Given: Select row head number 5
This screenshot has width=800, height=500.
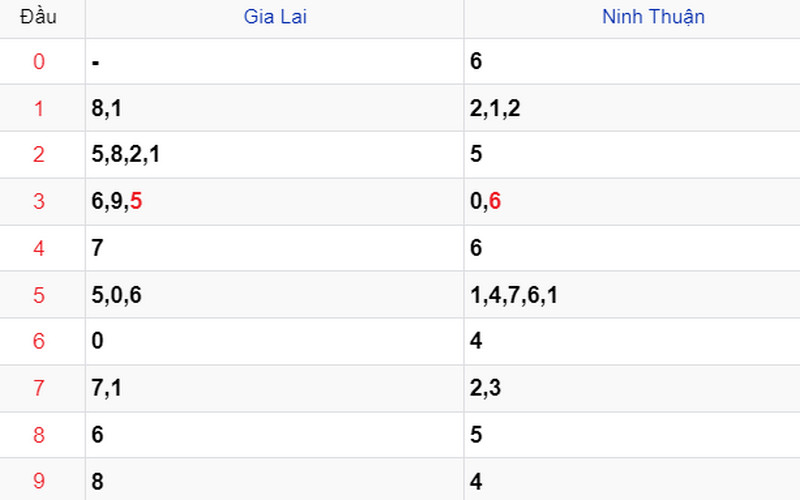Looking at the screenshot, I should (39, 295).
